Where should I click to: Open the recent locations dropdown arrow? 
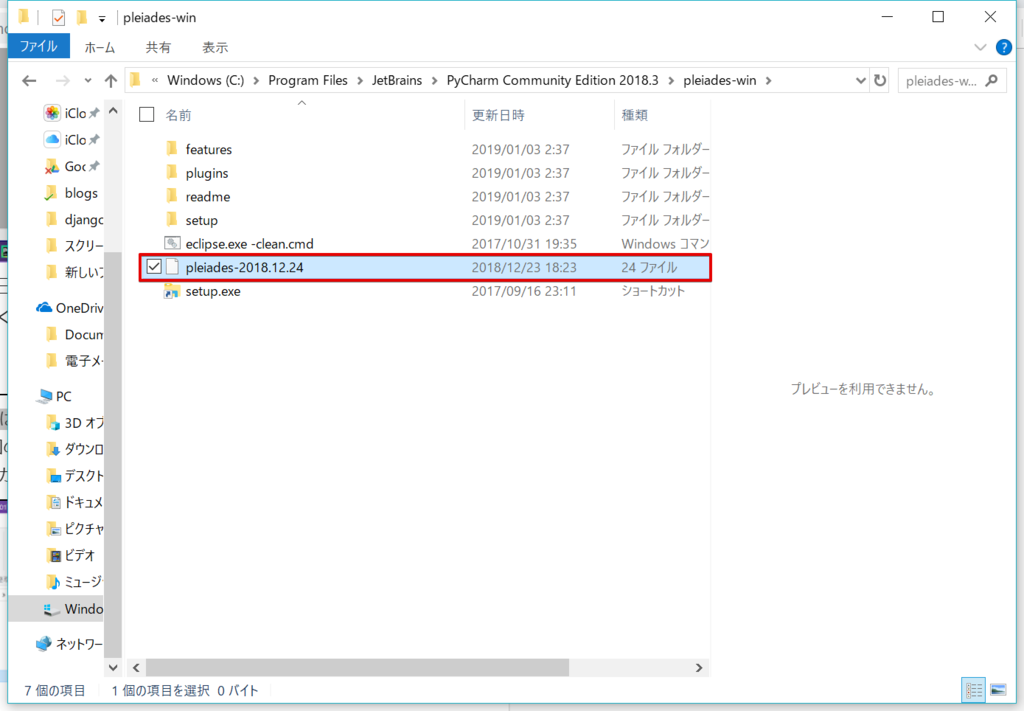click(88, 81)
